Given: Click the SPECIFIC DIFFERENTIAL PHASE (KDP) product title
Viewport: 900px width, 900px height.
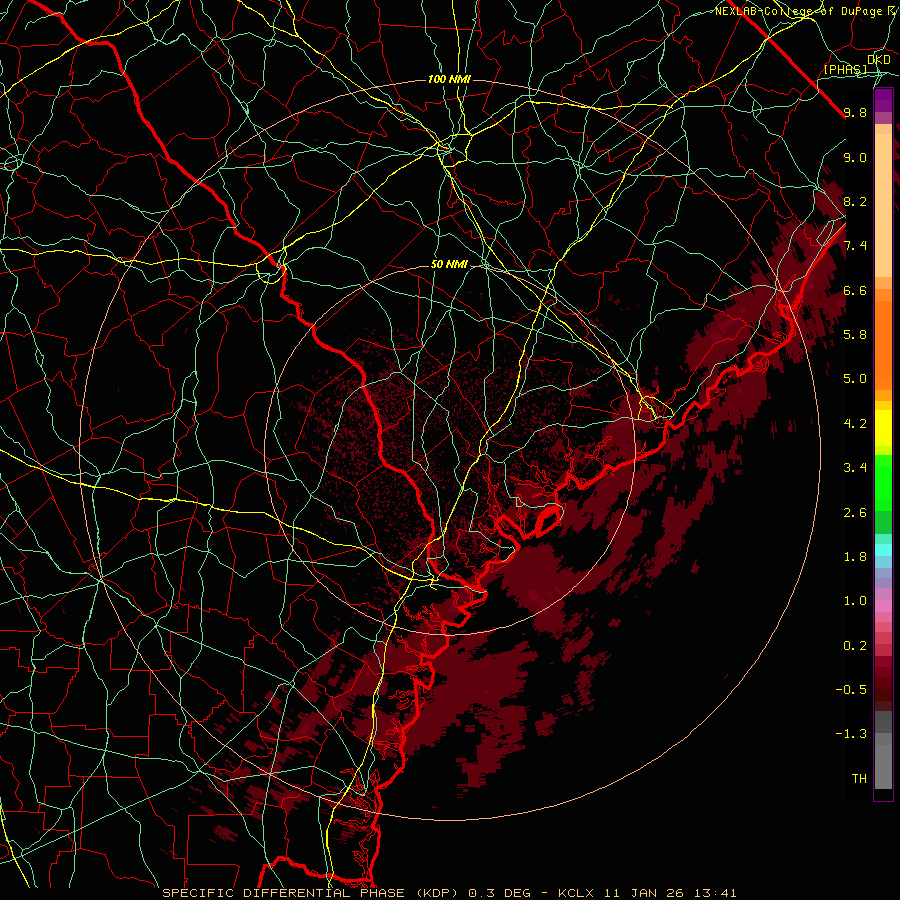Looking at the screenshot, I should [313, 893].
